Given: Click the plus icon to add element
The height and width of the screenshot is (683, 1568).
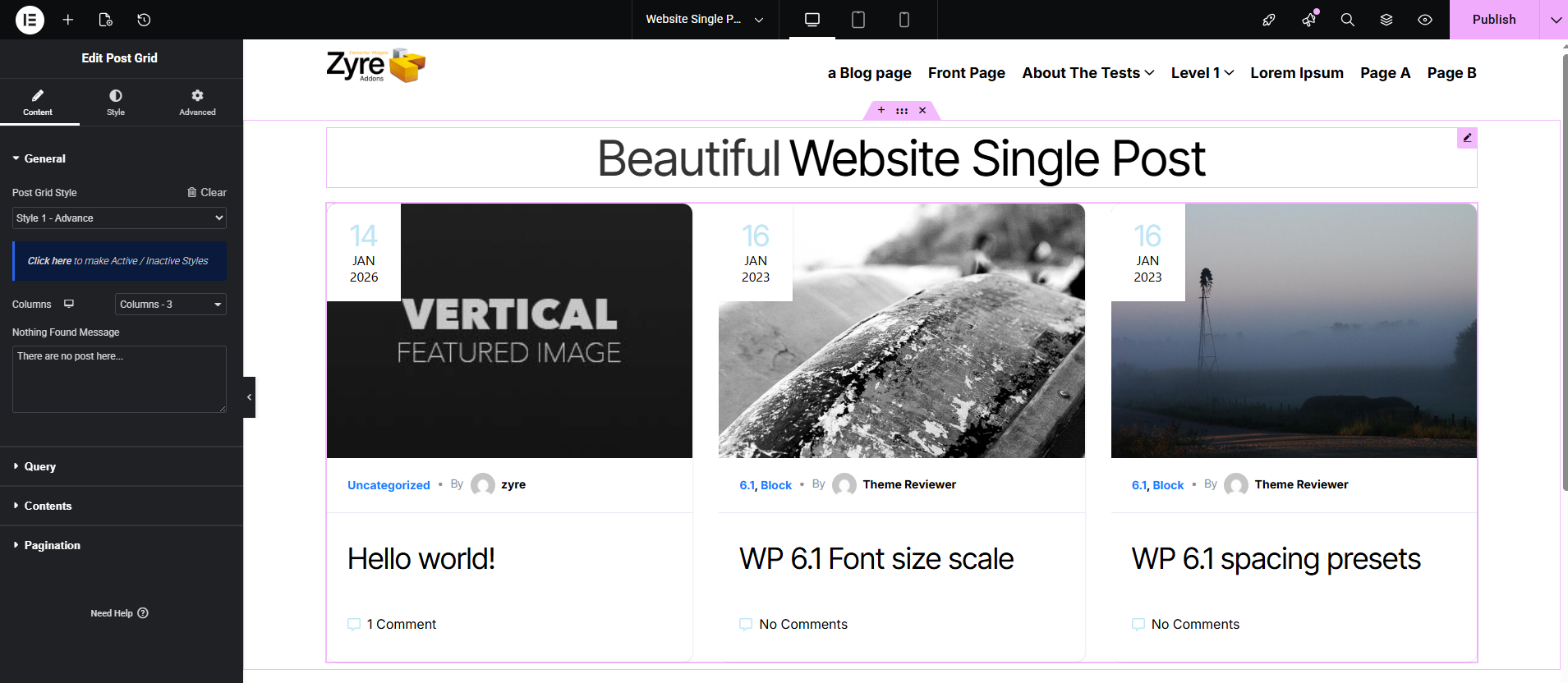Looking at the screenshot, I should click(68, 20).
